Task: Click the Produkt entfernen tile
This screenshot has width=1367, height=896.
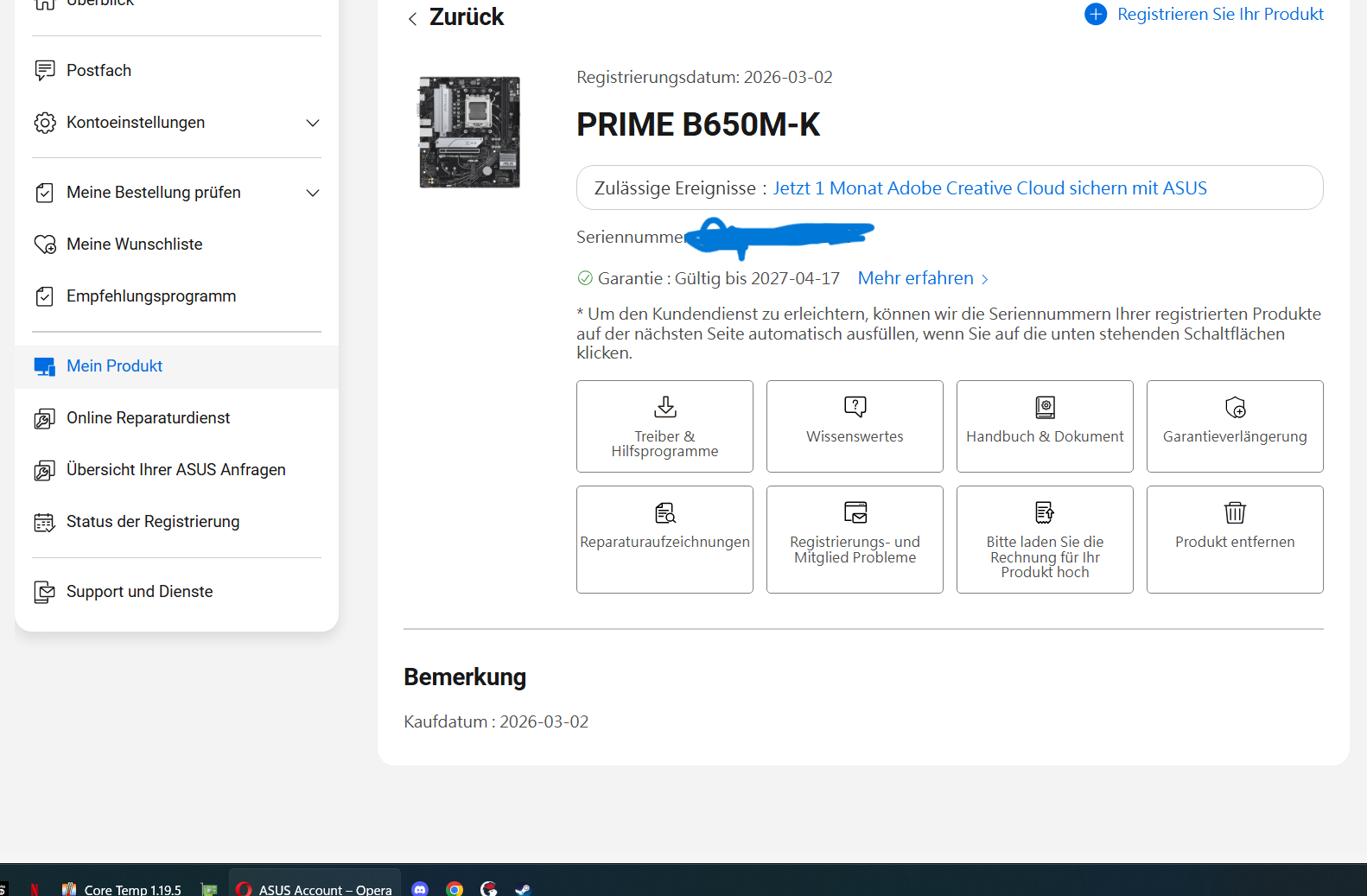Action: click(x=1235, y=540)
